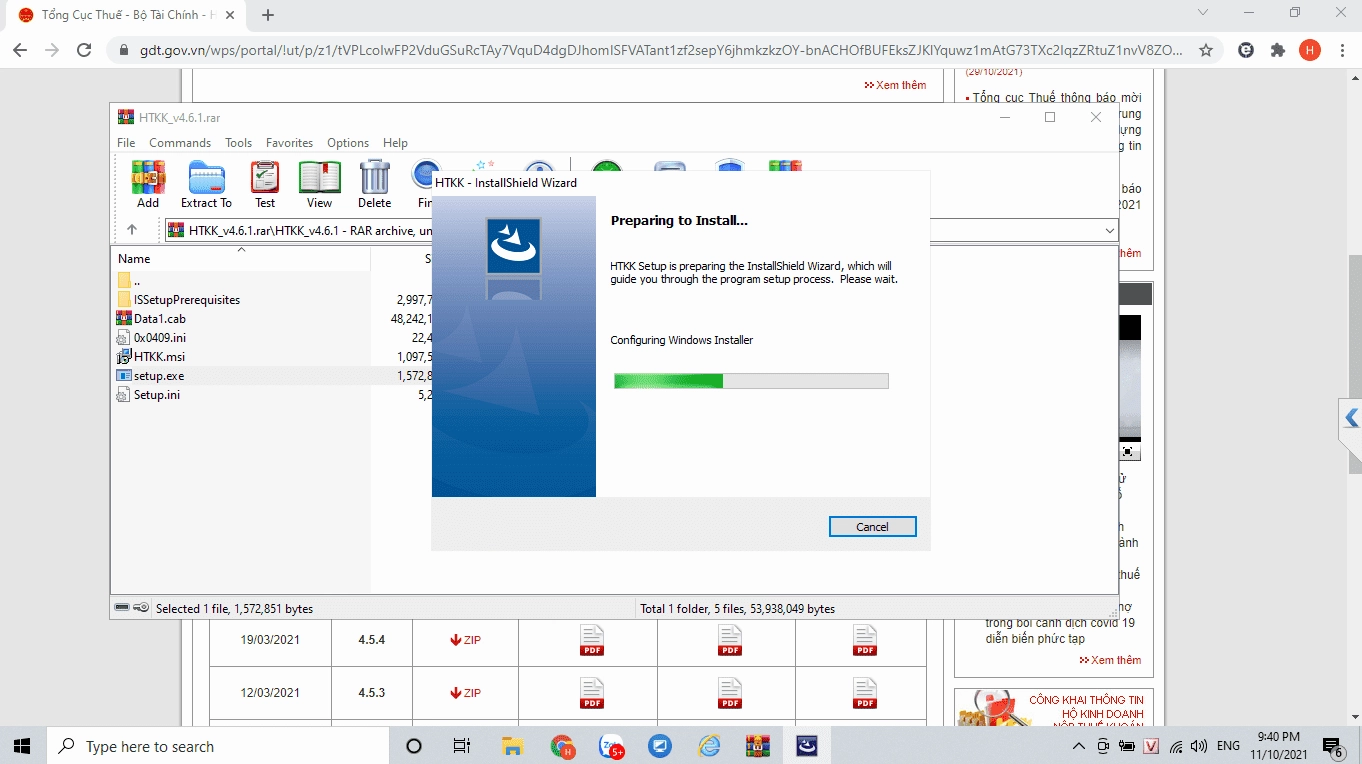Select the setup.exe file
The image size is (1362, 764).
point(150,376)
